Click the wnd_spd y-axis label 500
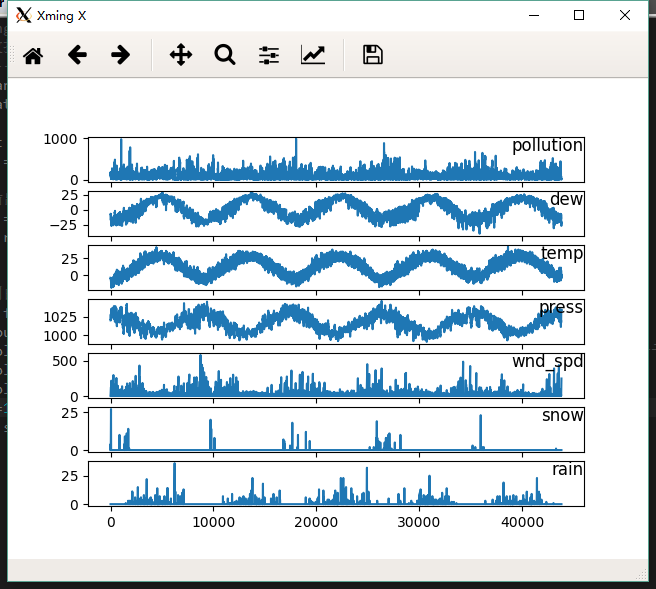Screen dimensions: 656x589 (x=65, y=361)
